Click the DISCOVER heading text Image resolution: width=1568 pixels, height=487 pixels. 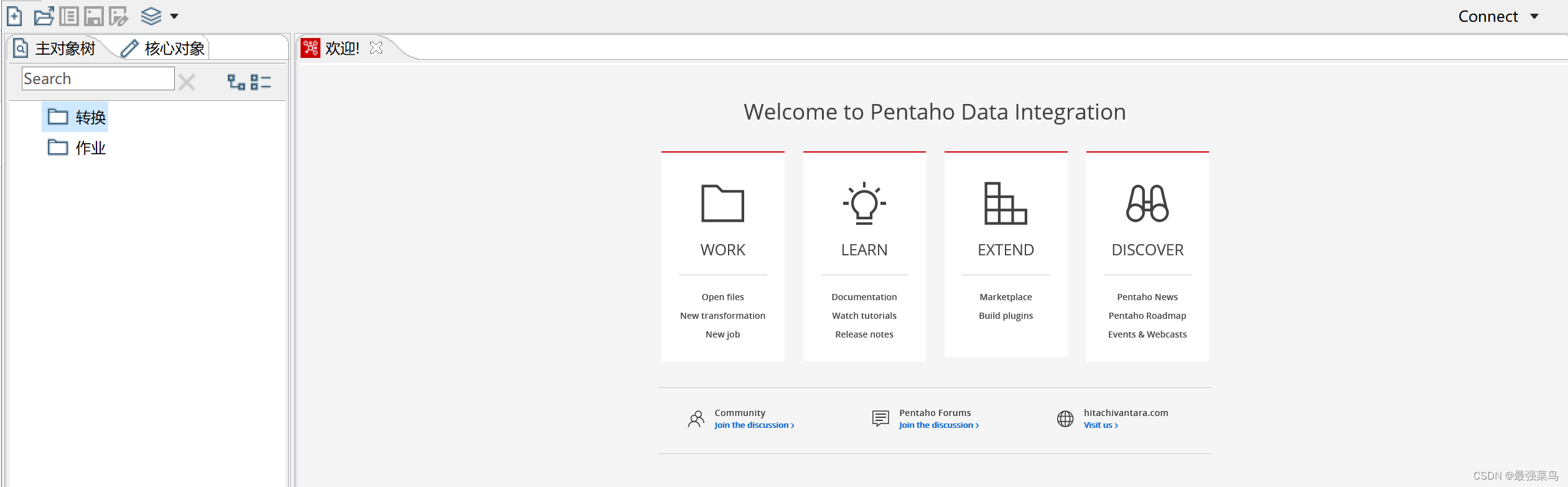click(x=1147, y=250)
